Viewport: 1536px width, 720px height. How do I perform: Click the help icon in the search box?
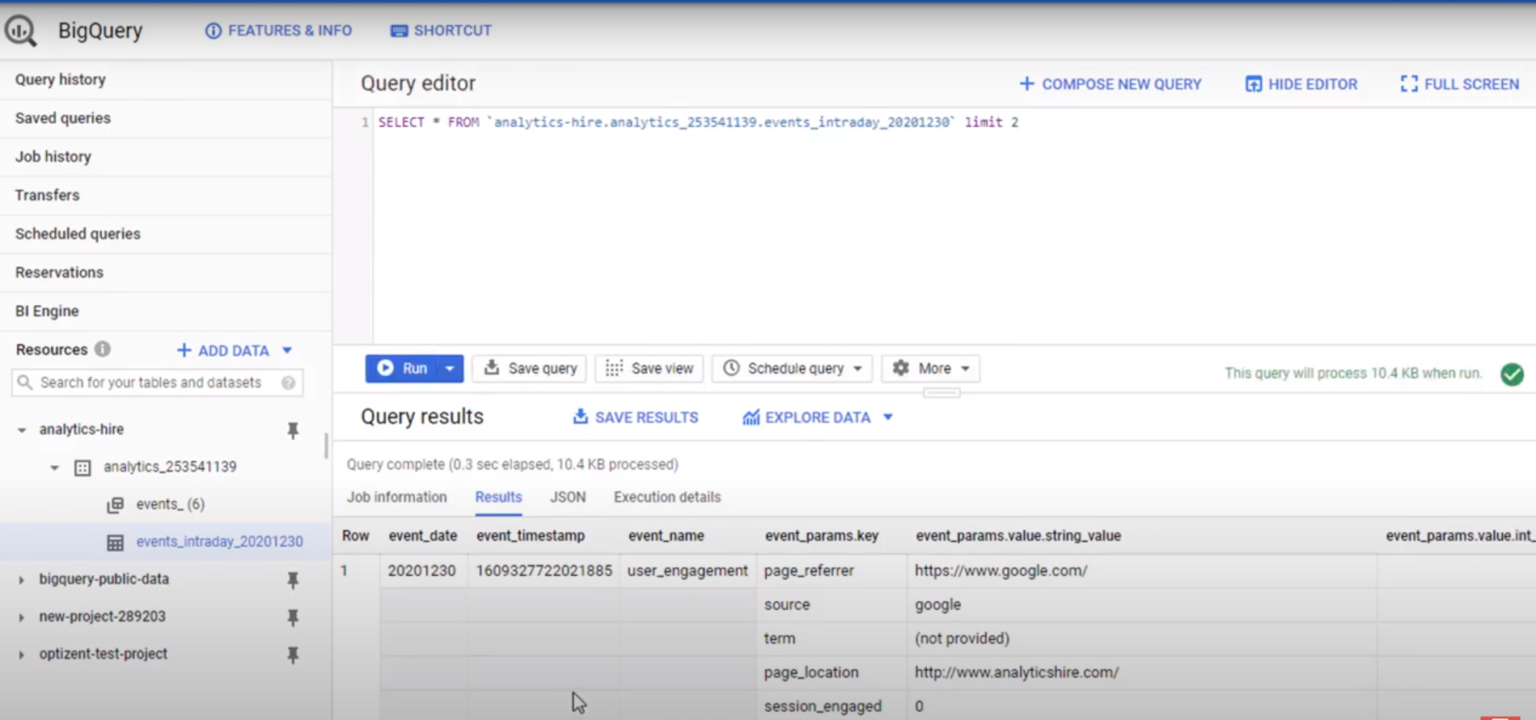[288, 383]
